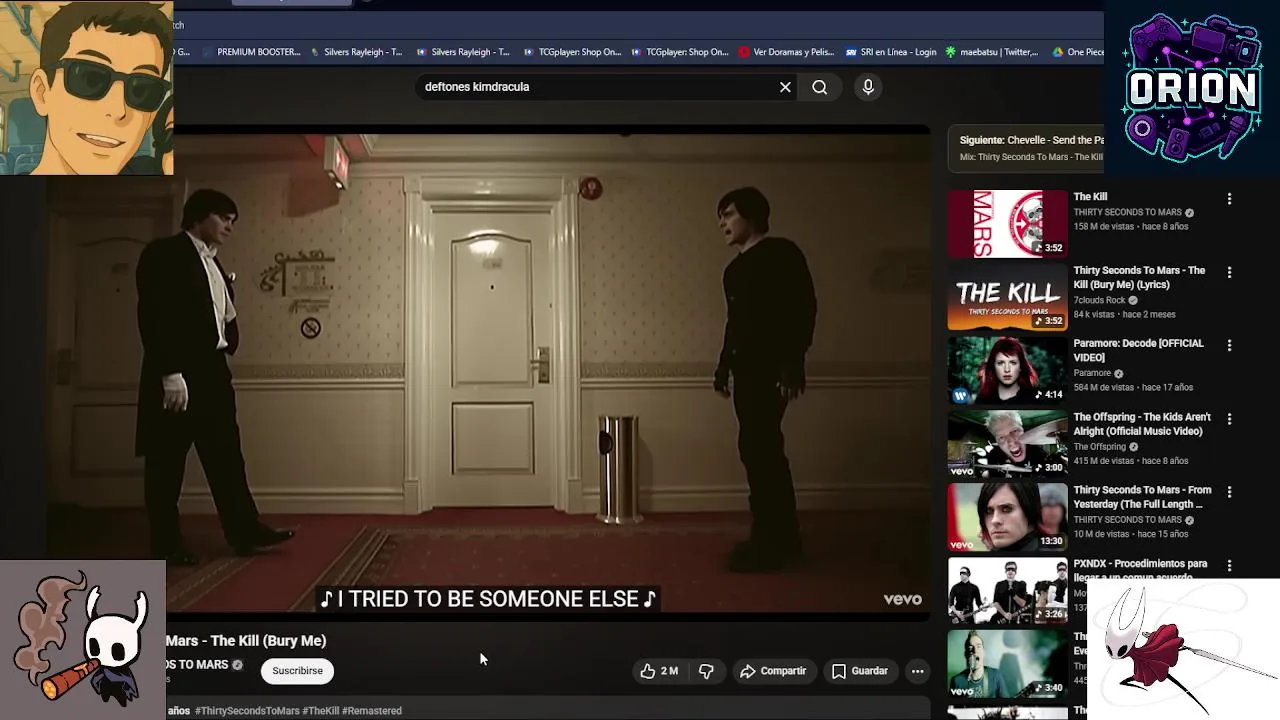
Task: Open the three-dot more actions button below the video
Action: (x=917, y=671)
